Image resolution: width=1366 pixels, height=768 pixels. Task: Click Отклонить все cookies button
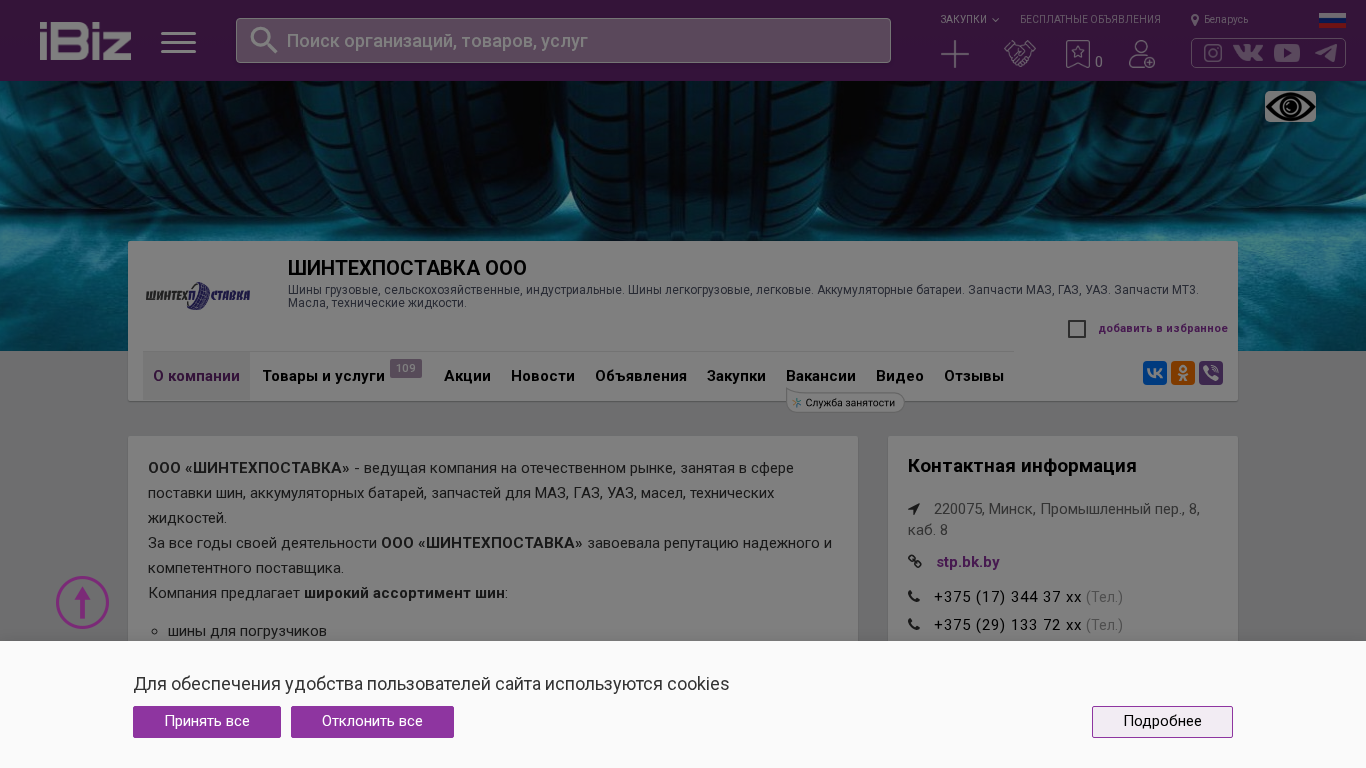372,722
